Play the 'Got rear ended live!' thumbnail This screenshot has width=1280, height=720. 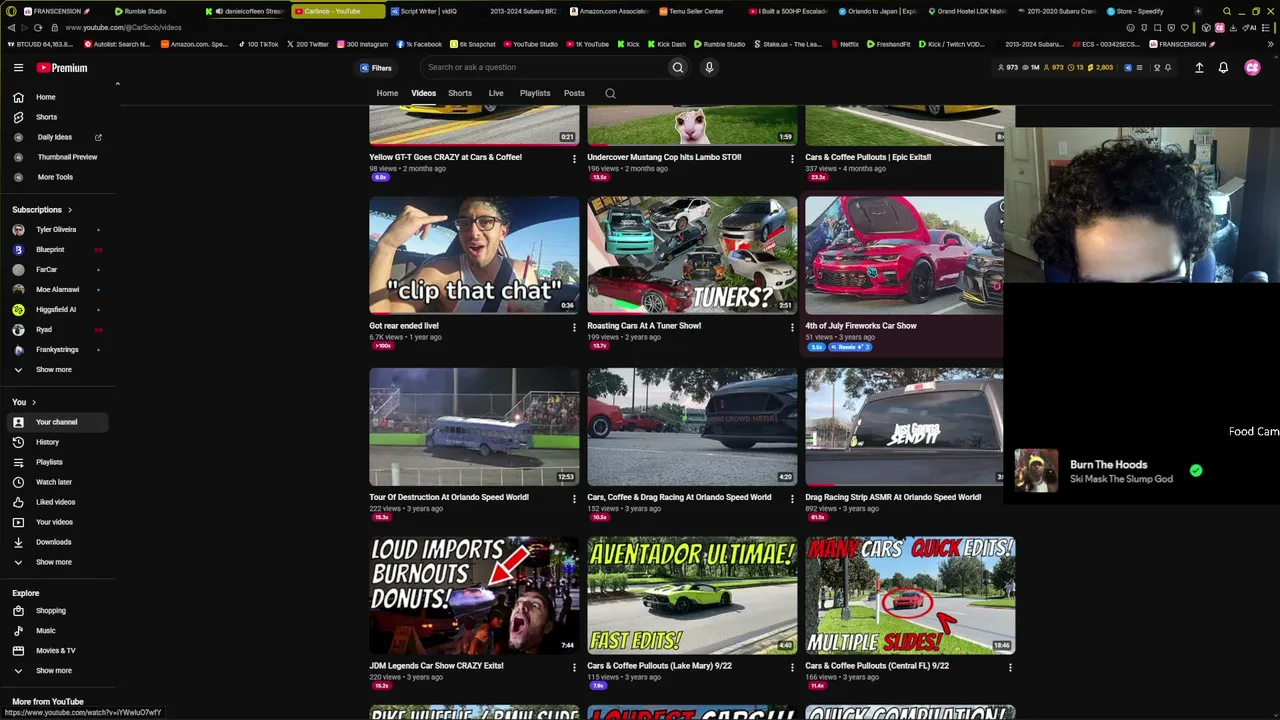[x=474, y=256]
